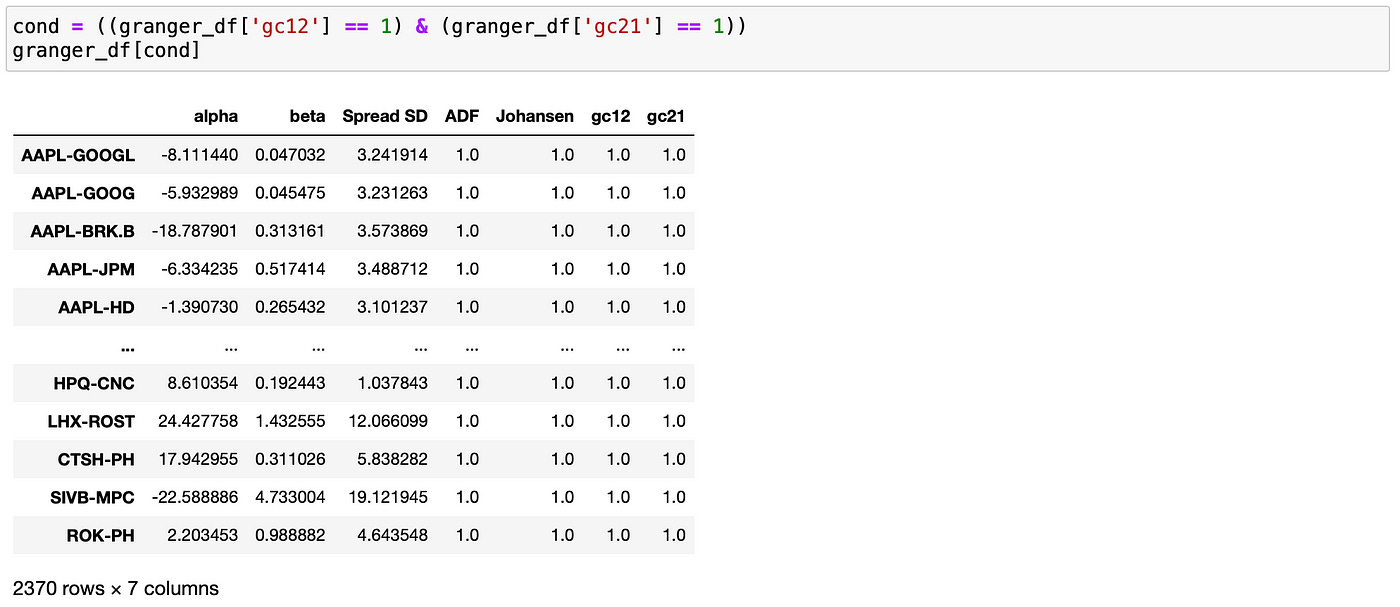Viewport: 1400px width, 607px height.
Task: Click alpha value 24.427758
Action: (198, 421)
